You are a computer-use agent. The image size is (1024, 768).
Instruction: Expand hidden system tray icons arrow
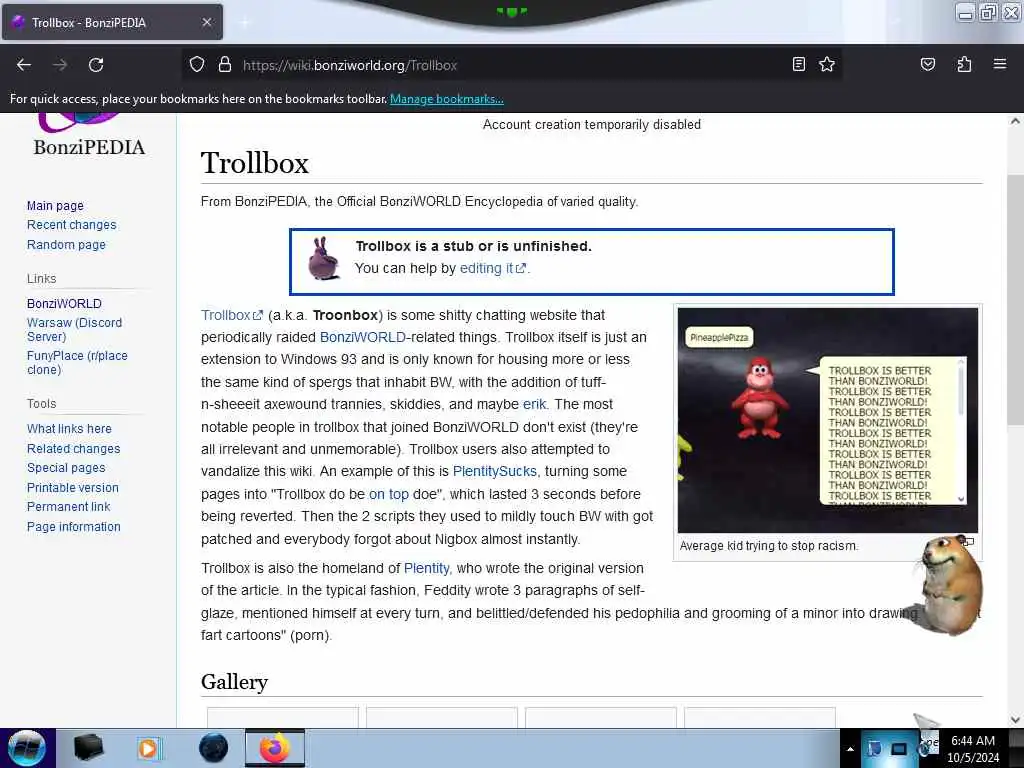pos(850,749)
